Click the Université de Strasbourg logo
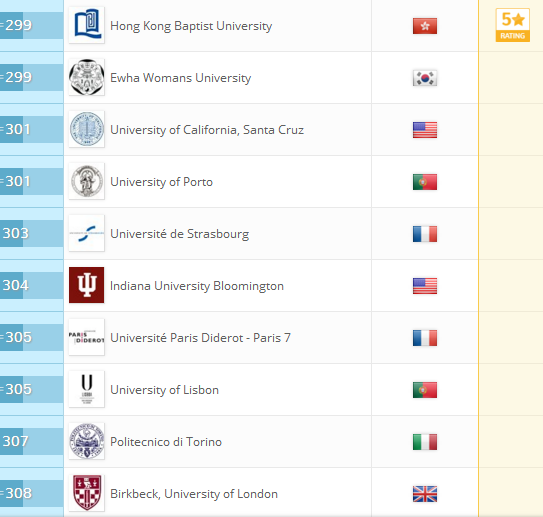 pos(87,233)
